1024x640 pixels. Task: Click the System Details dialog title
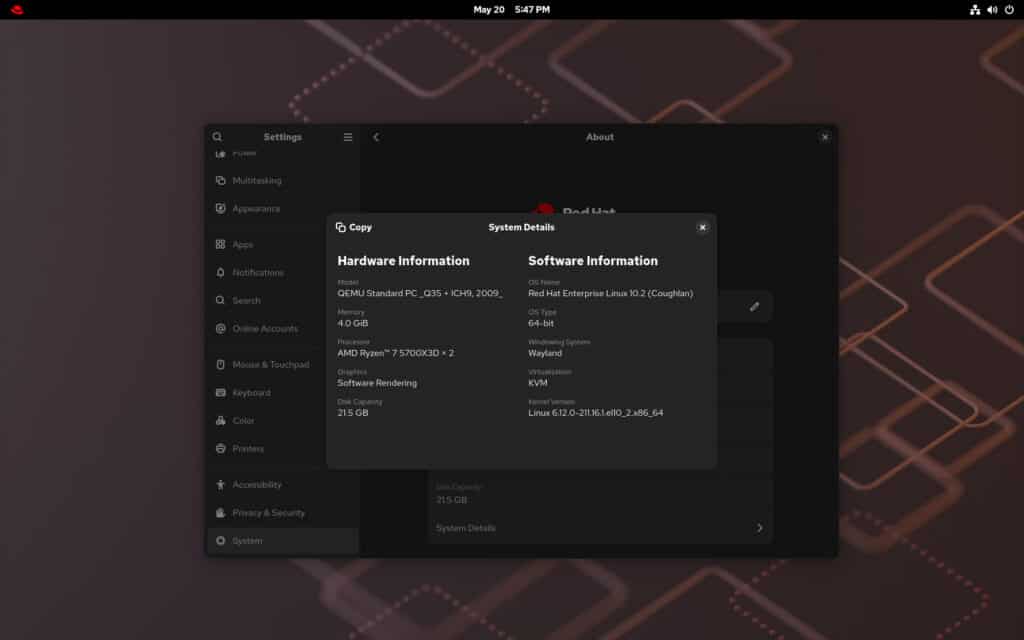coord(521,227)
